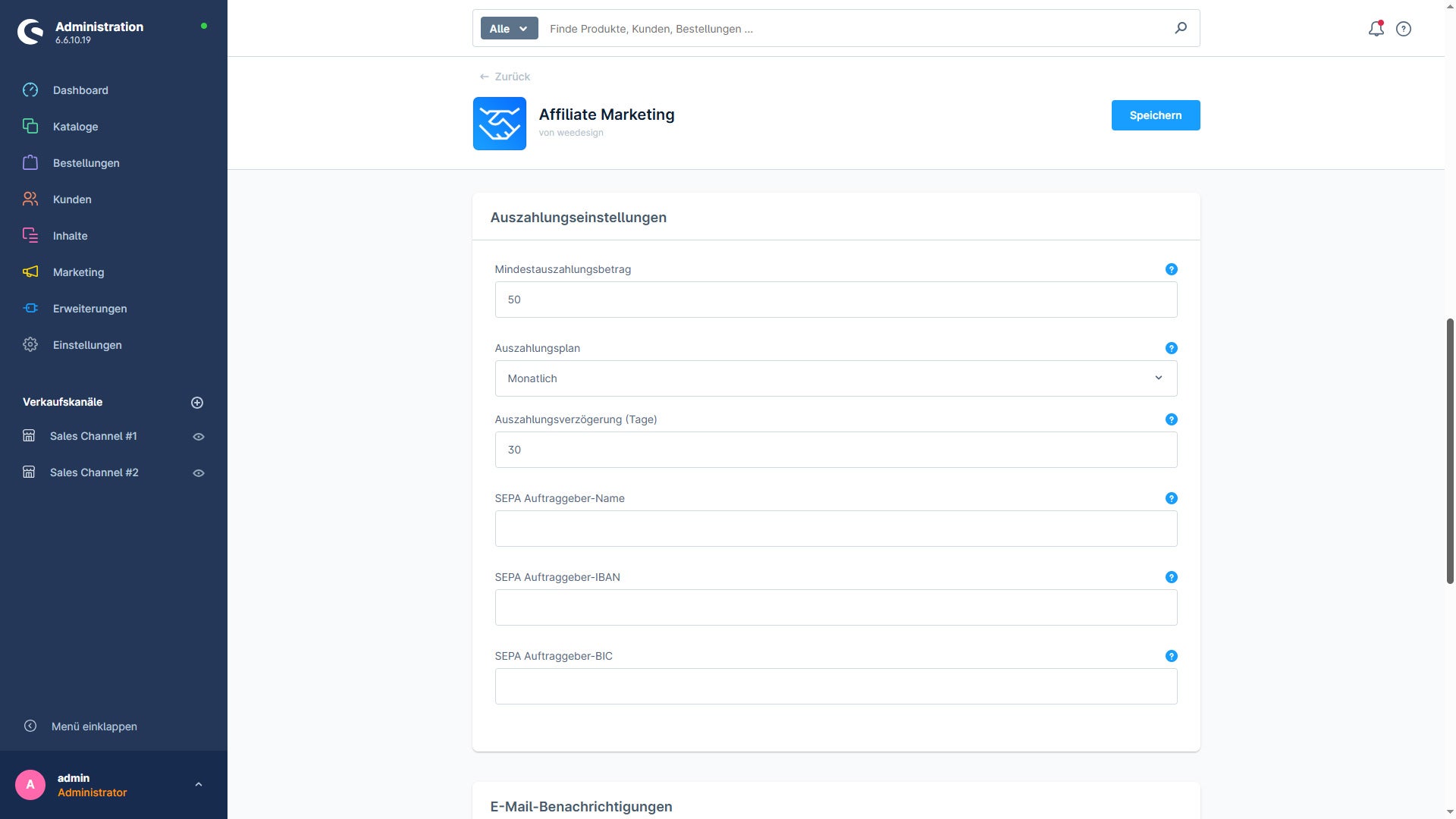1456x819 pixels.
Task: Click the von weedesign author text
Action: point(571,133)
